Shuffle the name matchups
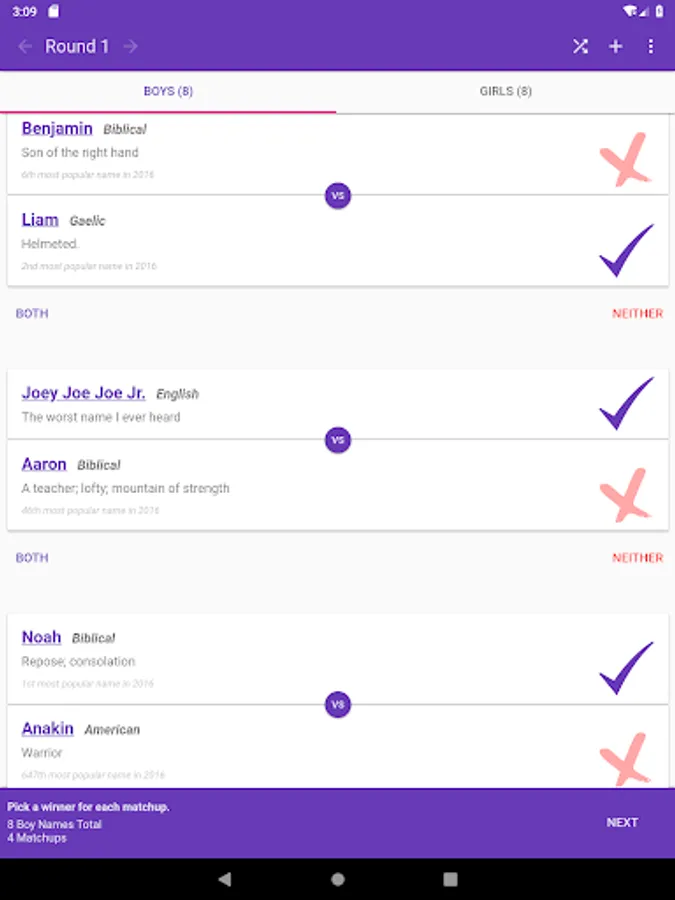The image size is (675, 900). 580,46
